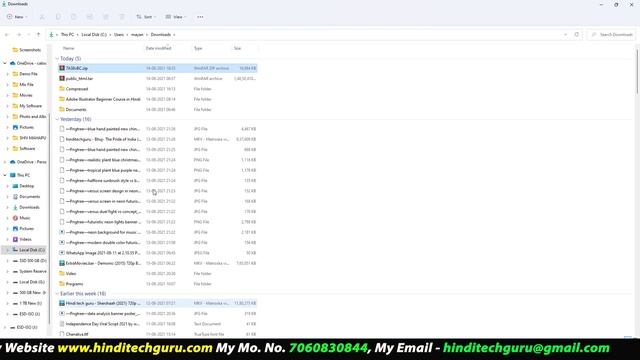
Task: Expand the Mix File folder node
Action: click(7, 84)
